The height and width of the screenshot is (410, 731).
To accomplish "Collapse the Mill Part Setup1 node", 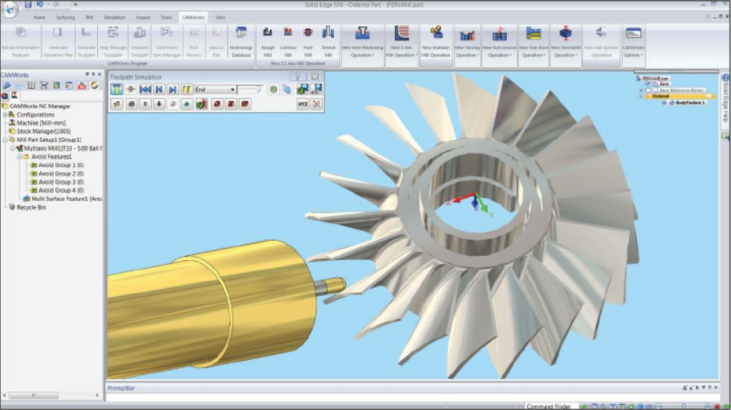I will pyautogui.click(x=5, y=140).
